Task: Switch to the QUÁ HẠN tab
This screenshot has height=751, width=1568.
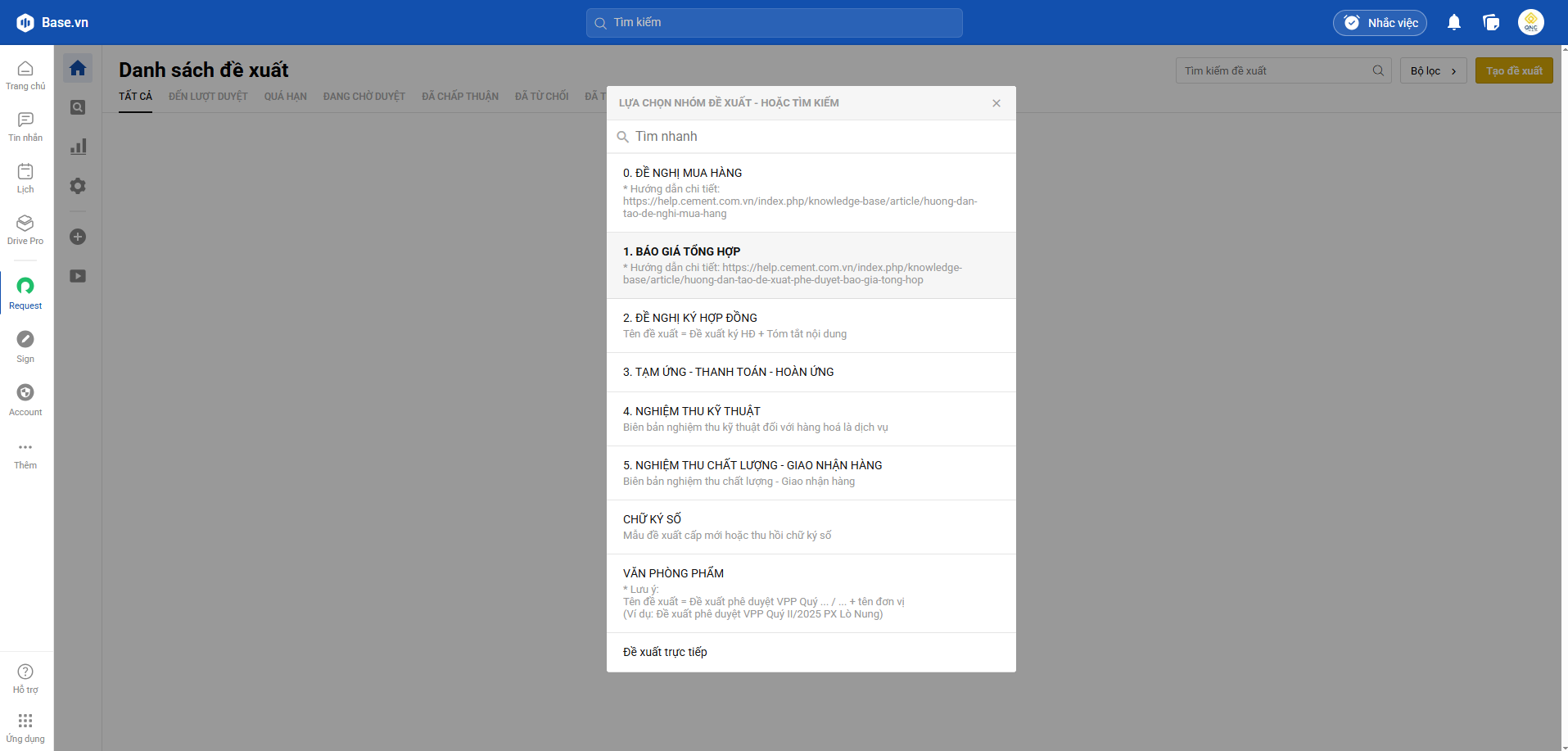Action: pos(285,97)
